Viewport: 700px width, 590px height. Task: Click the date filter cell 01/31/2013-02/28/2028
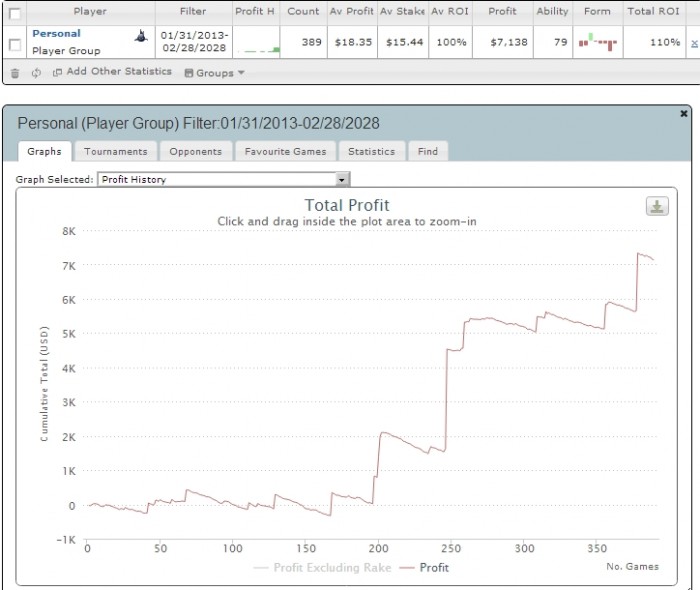point(194,42)
